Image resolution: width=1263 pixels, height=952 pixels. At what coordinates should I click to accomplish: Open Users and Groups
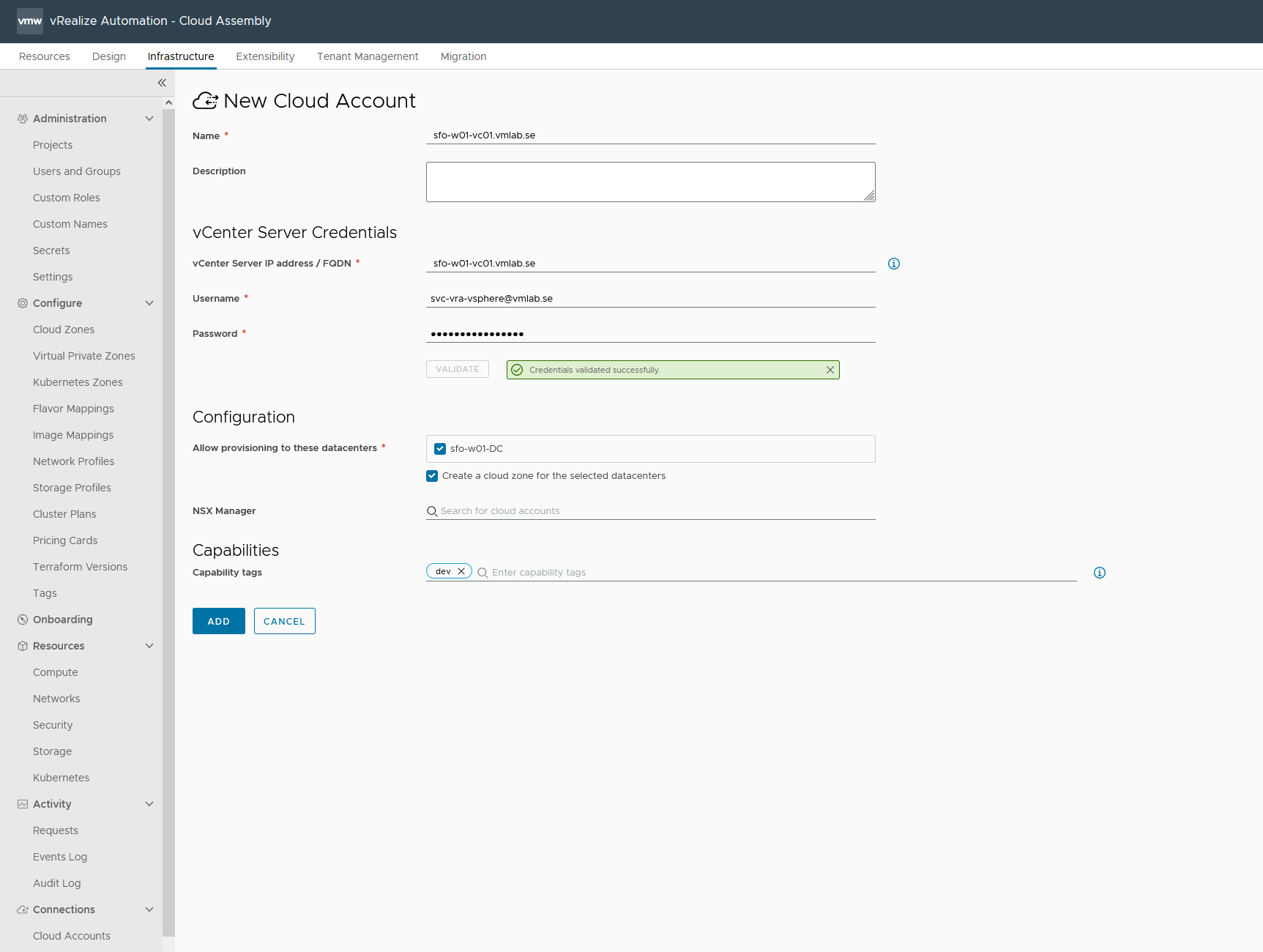click(77, 171)
